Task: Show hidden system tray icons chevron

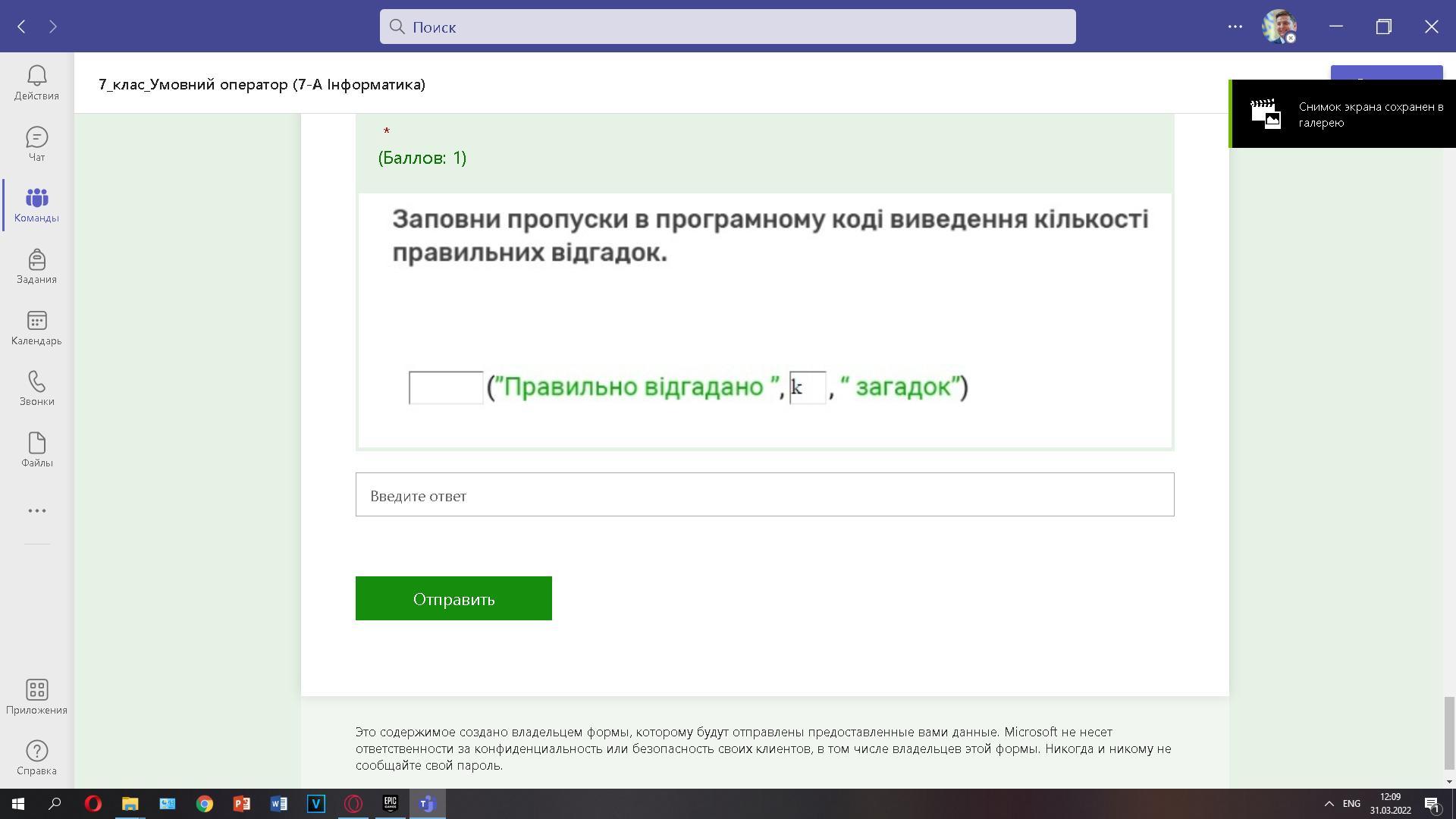Action: click(1329, 804)
